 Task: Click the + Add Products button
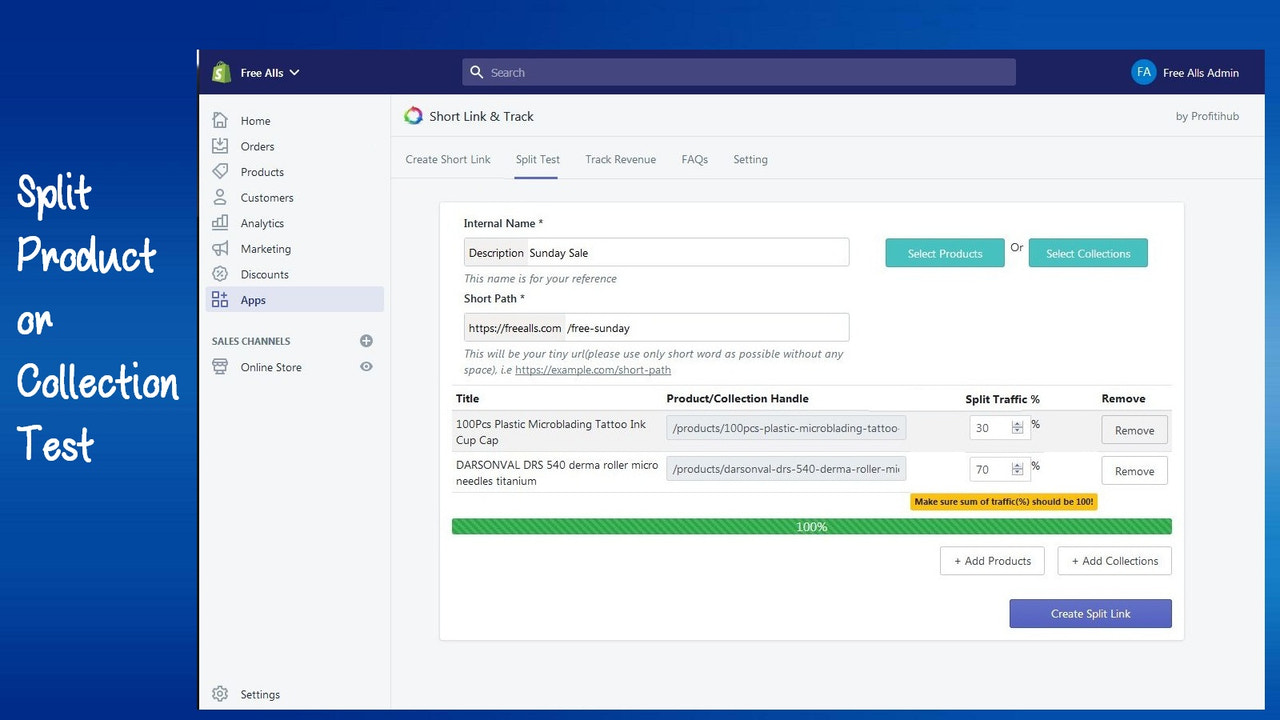(x=992, y=561)
